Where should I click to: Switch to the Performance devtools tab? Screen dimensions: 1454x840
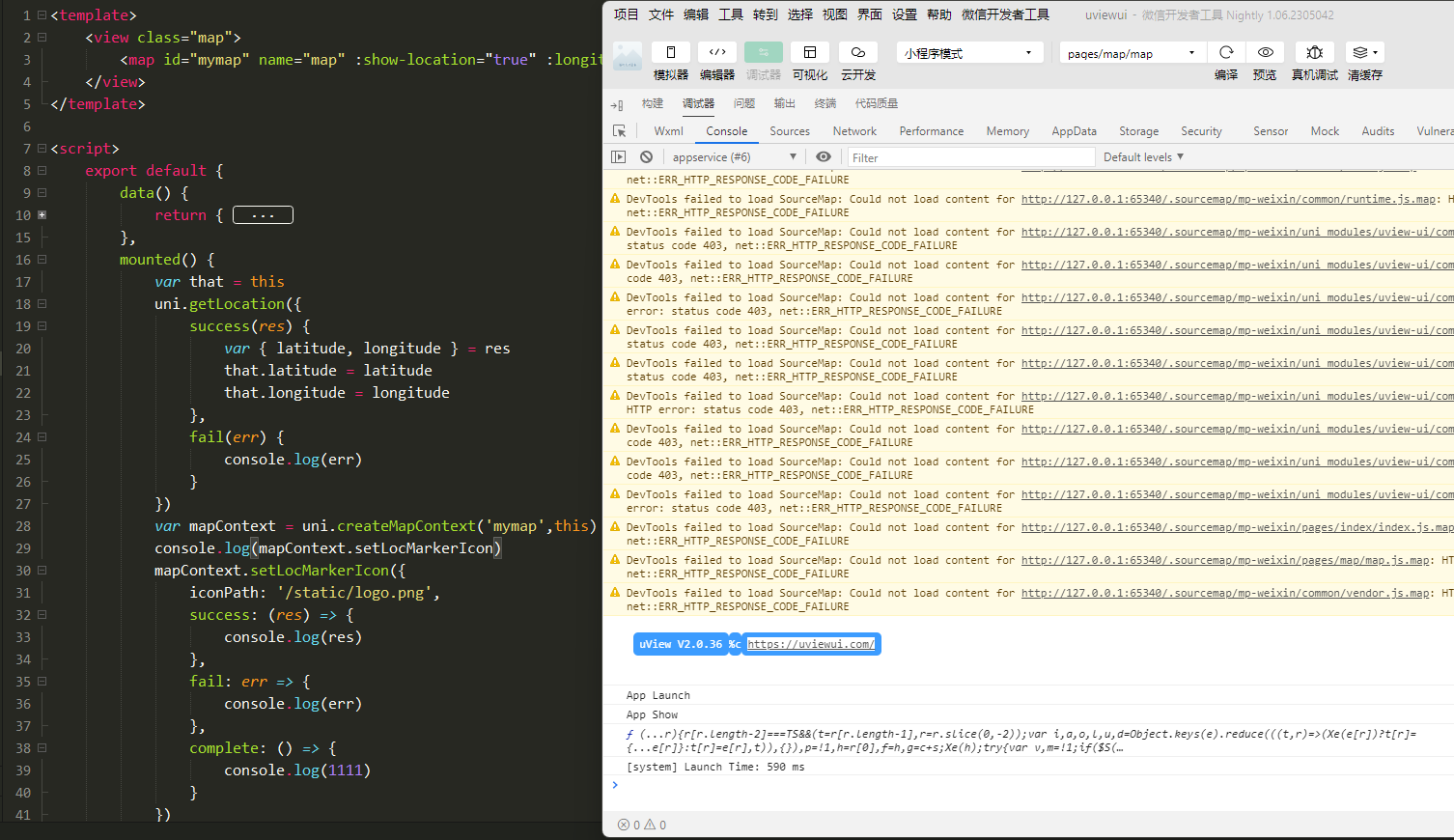pos(932,131)
